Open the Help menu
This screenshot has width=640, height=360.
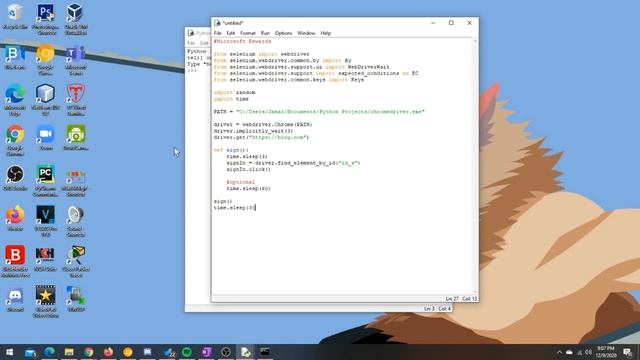(326, 33)
